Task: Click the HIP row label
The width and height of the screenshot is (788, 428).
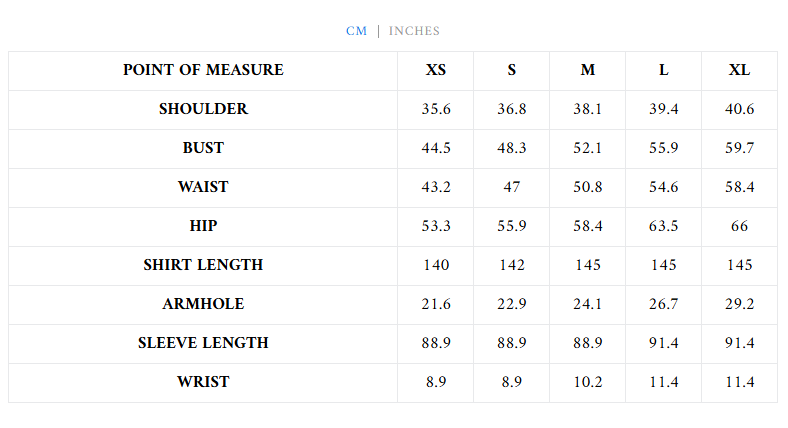Action: tap(203, 226)
